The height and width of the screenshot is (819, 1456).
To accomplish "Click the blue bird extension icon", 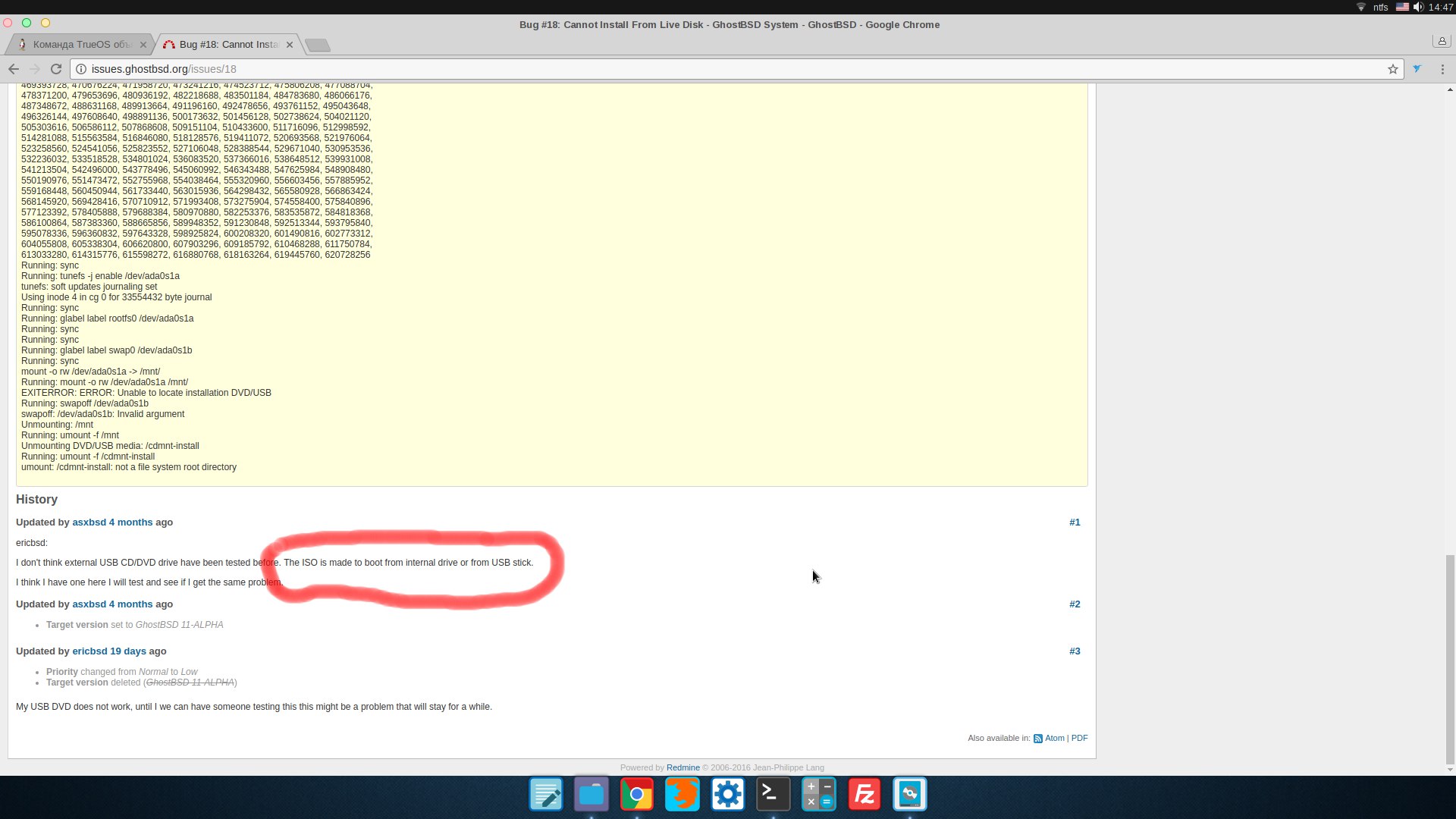I will pyautogui.click(x=1417, y=69).
